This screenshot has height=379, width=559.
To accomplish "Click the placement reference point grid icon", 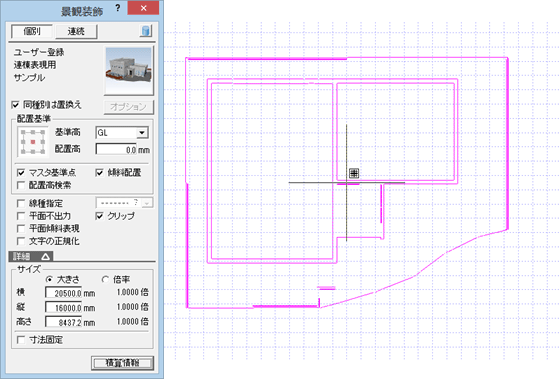I will [33, 142].
